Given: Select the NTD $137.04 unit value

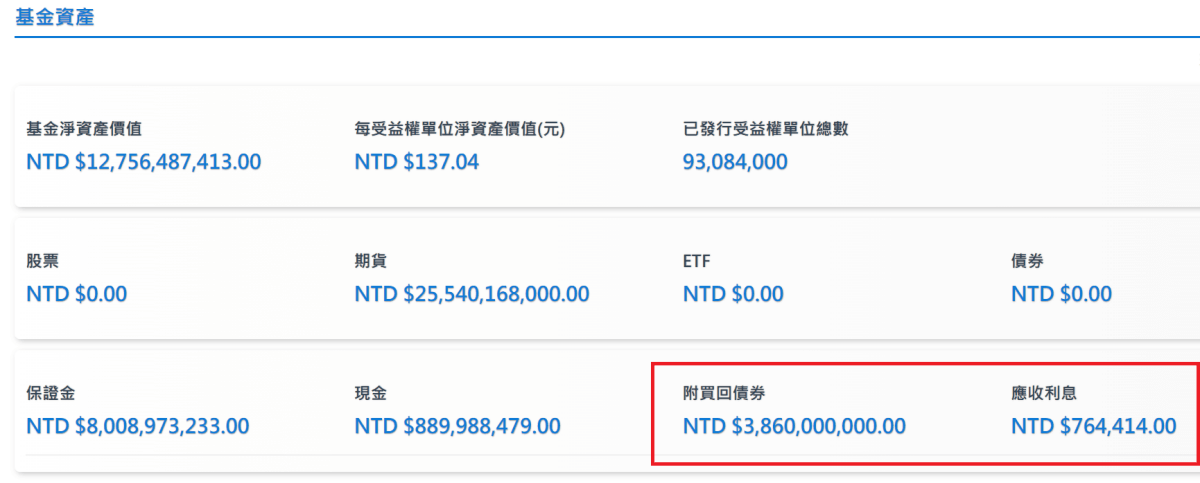Looking at the screenshot, I should pyautogui.click(x=416, y=162).
